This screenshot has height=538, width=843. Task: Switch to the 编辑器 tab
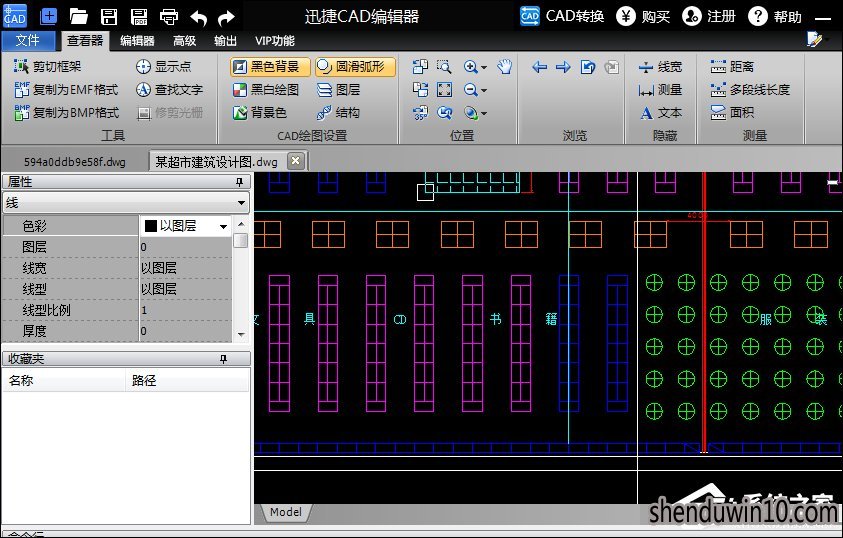click(x=137, y=40)
